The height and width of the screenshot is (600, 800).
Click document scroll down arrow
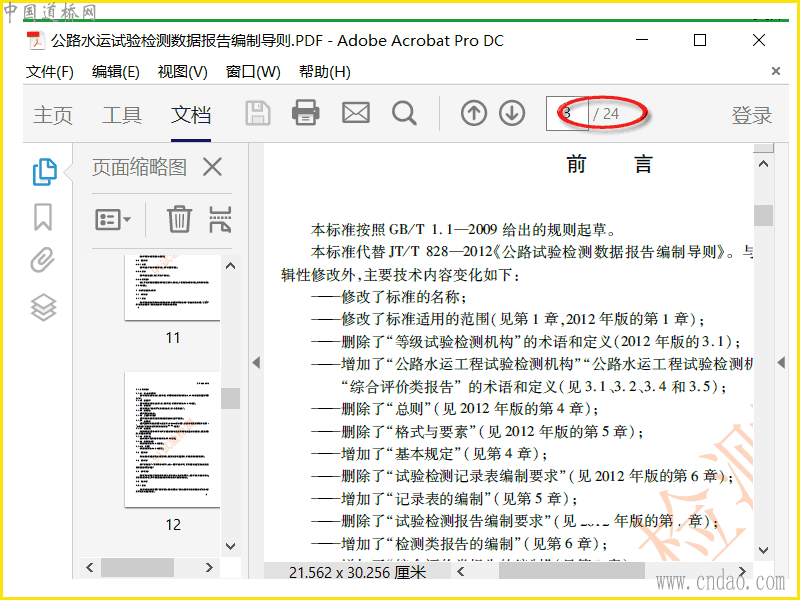click(x=763, y=550)
